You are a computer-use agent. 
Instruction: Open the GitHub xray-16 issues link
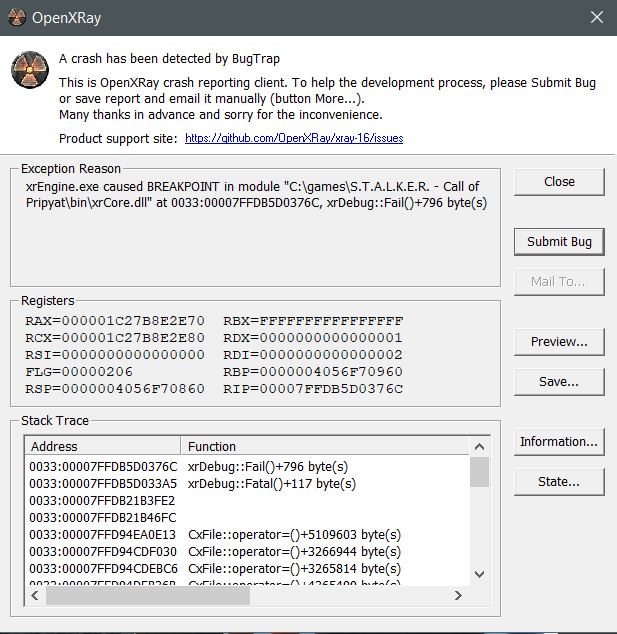pyautogui.click(x=294, y=138)
